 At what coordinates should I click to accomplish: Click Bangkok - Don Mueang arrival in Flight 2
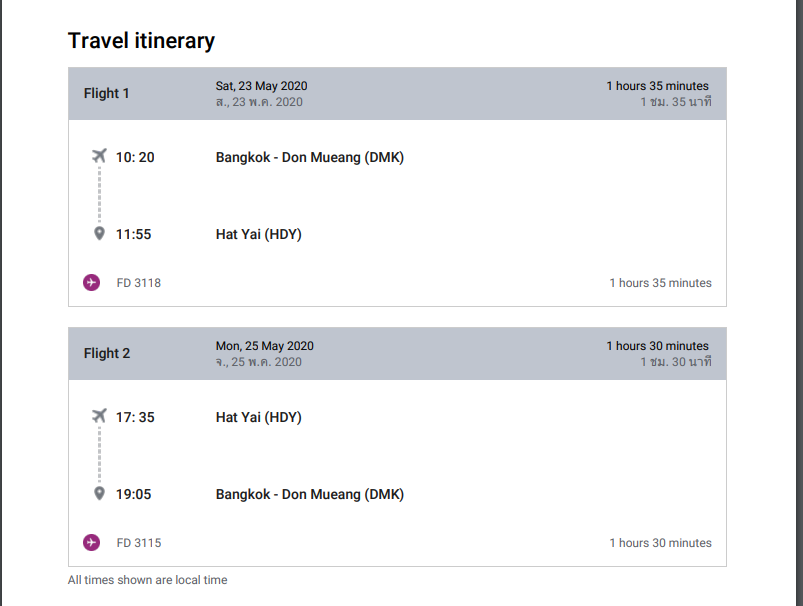point(310,494)
